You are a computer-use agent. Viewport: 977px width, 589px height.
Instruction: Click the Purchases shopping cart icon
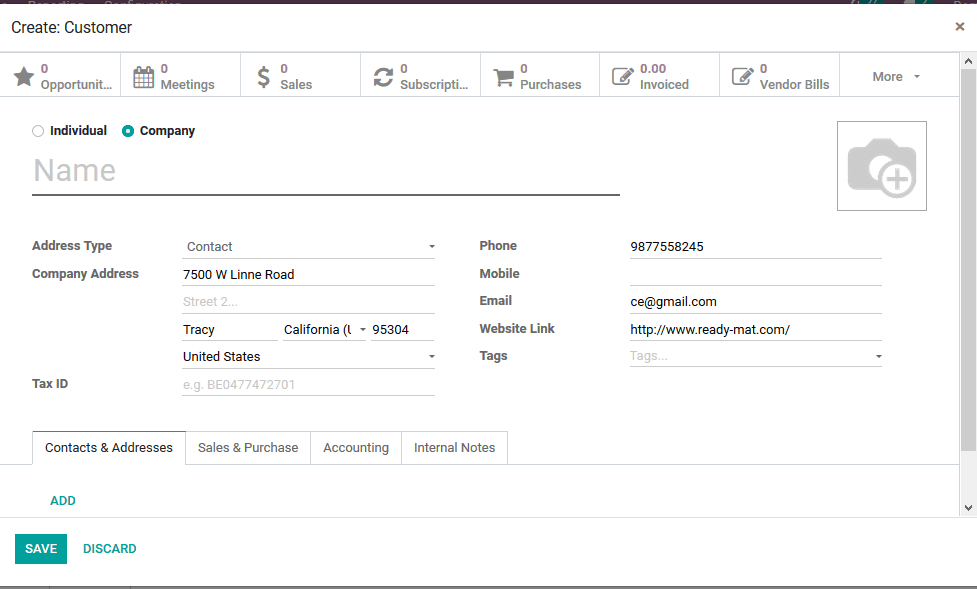coord(503,77)
